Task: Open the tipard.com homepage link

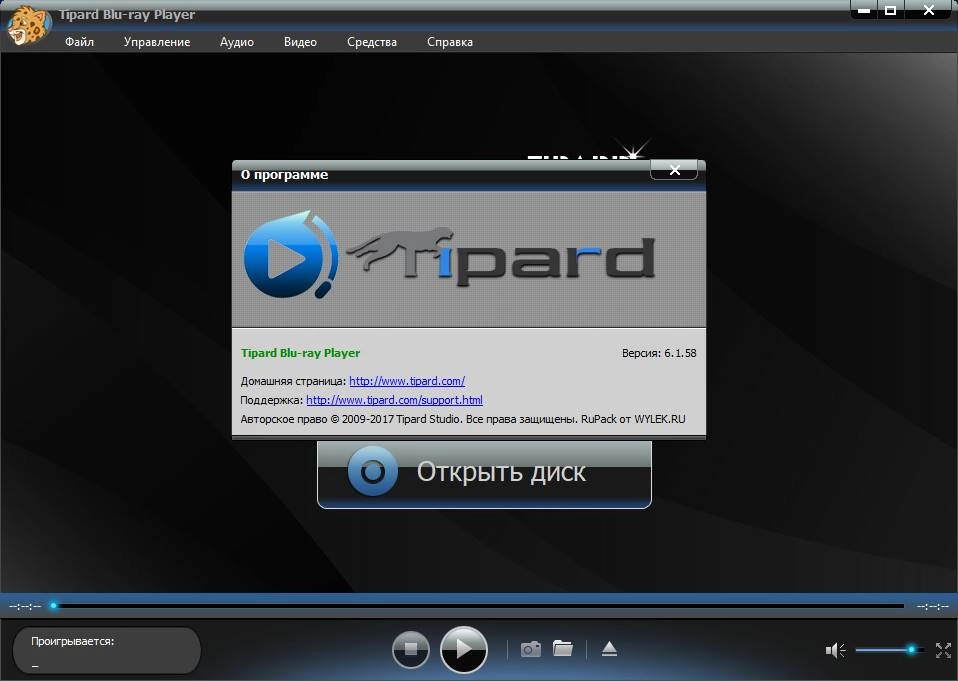Action: pos(407,381)
